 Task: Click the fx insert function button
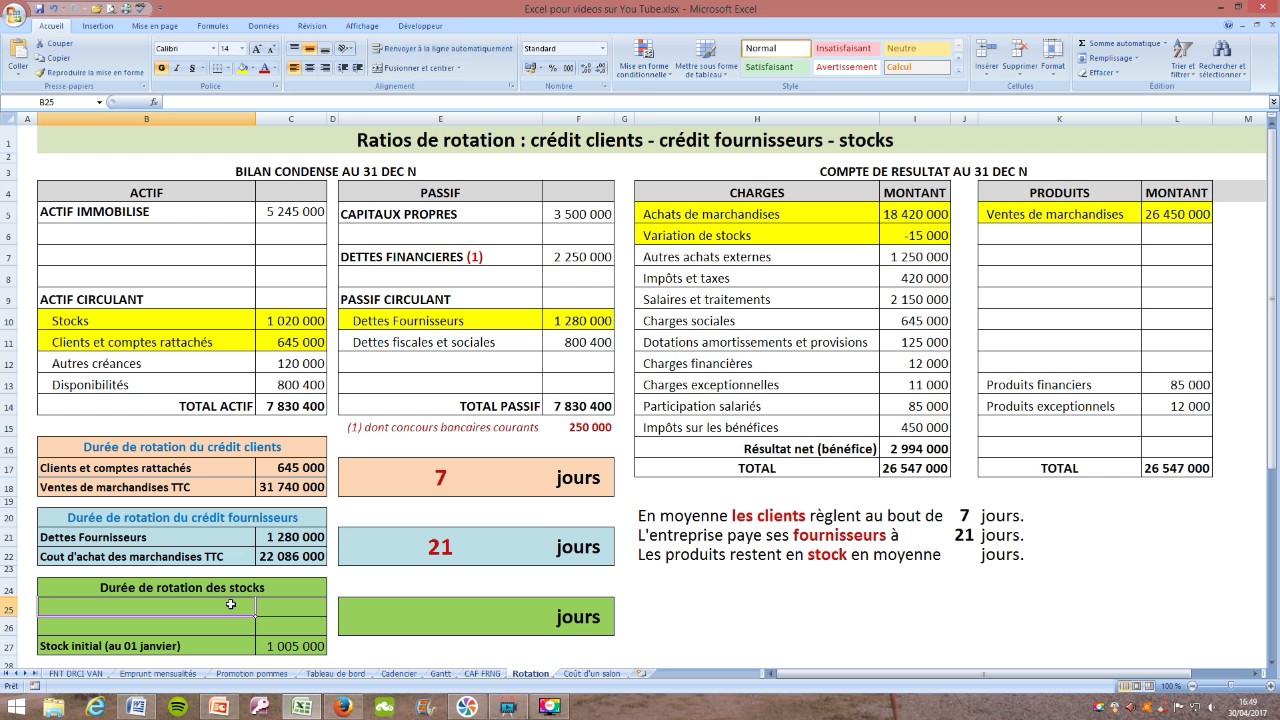click(x=154, y=102)
